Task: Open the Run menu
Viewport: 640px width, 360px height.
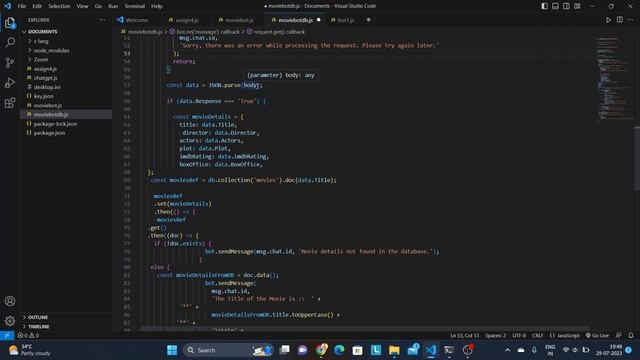Action: click(x=113, y=6)
